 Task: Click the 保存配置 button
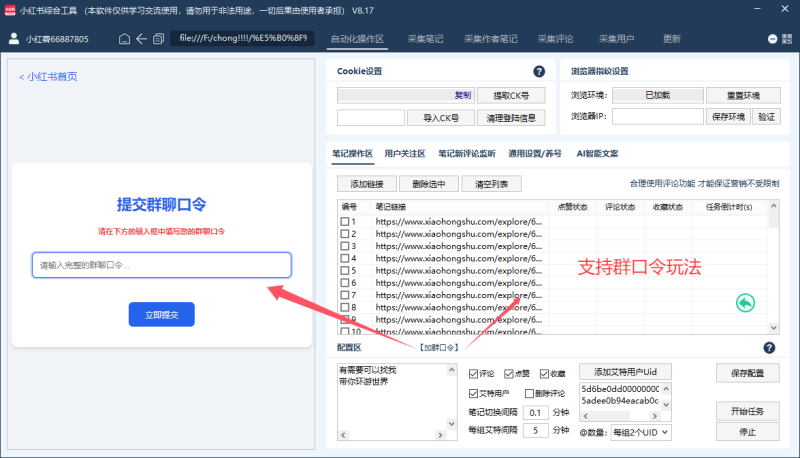click(747, 373)
